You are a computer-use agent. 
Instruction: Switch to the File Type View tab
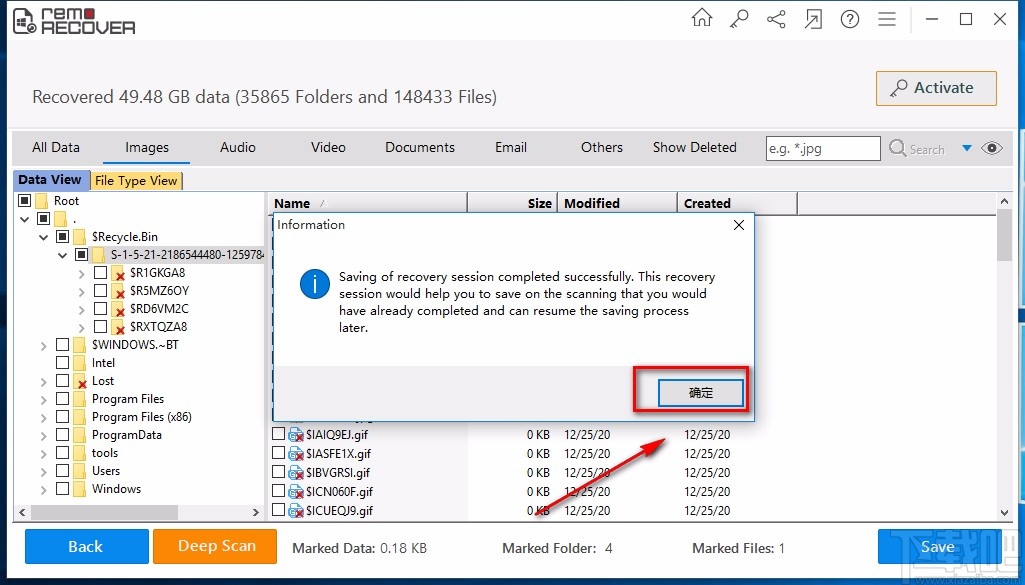pos(137,180)
